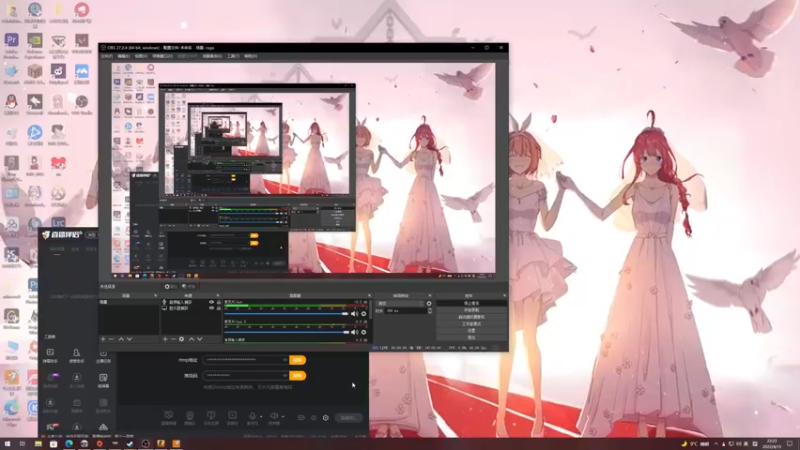Click Start Recording in OBS controls
800x450 pixels.
click(471, 310)
